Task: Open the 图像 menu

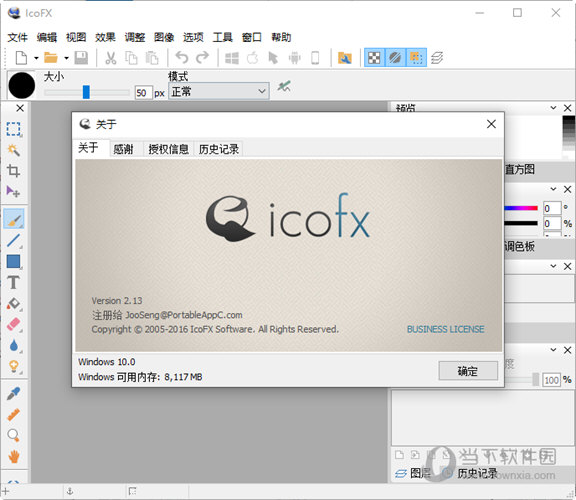Action: click(x=164, y=37)
